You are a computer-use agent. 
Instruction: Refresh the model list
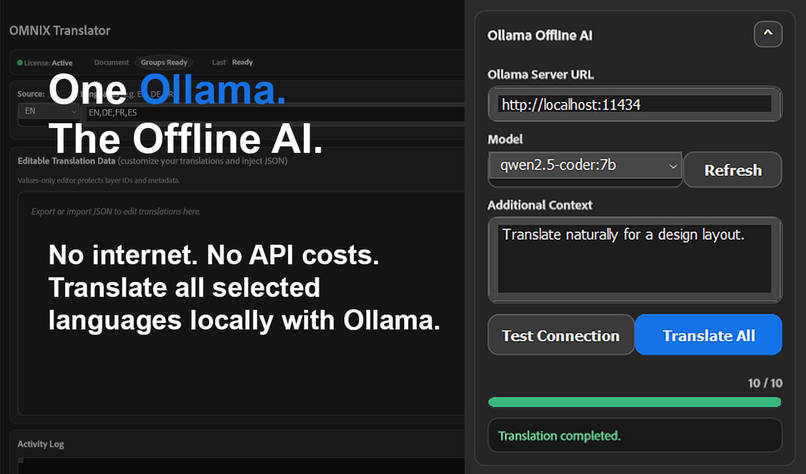point(733,170)
